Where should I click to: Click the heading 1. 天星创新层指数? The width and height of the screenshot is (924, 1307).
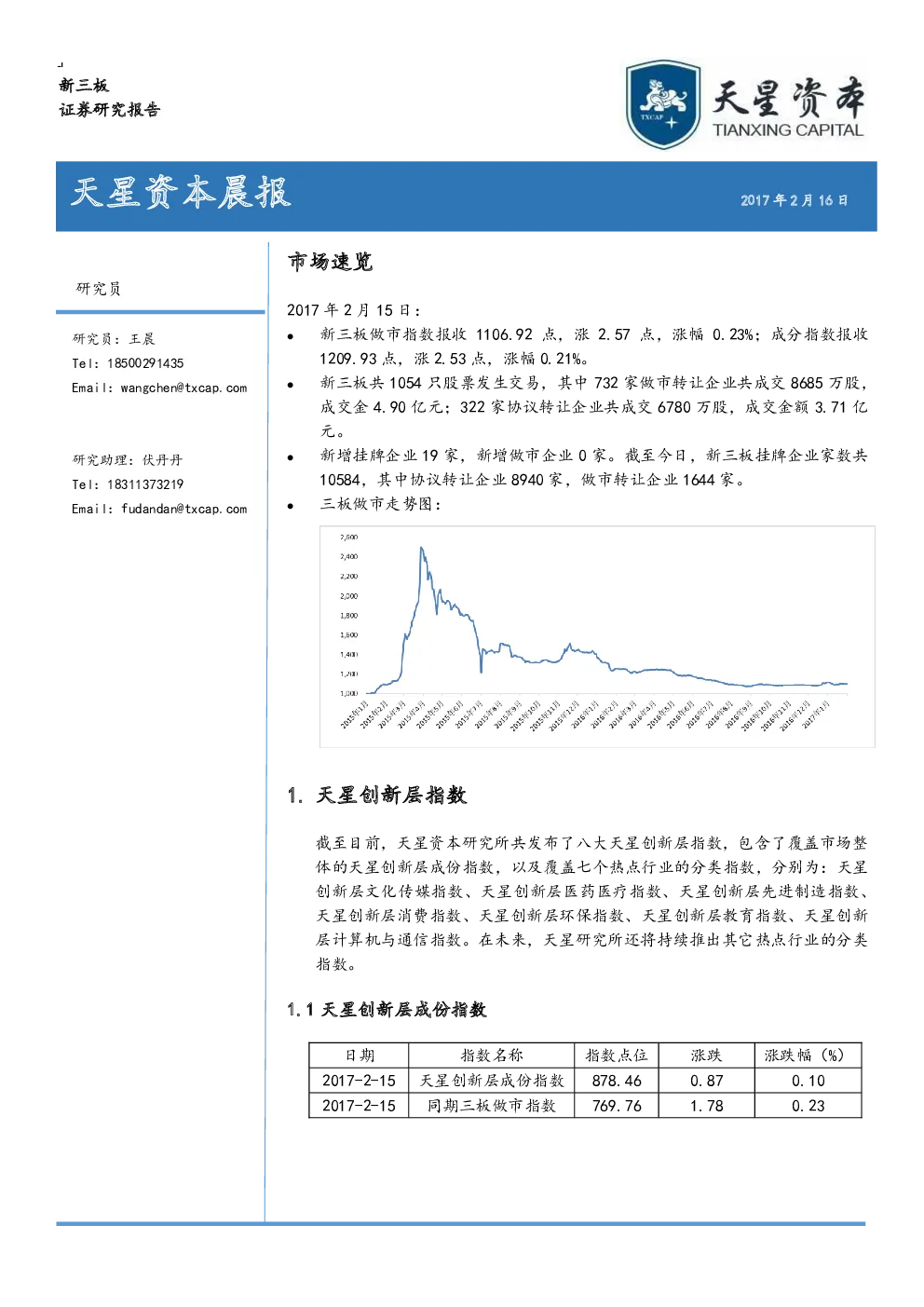coord(377,796)
